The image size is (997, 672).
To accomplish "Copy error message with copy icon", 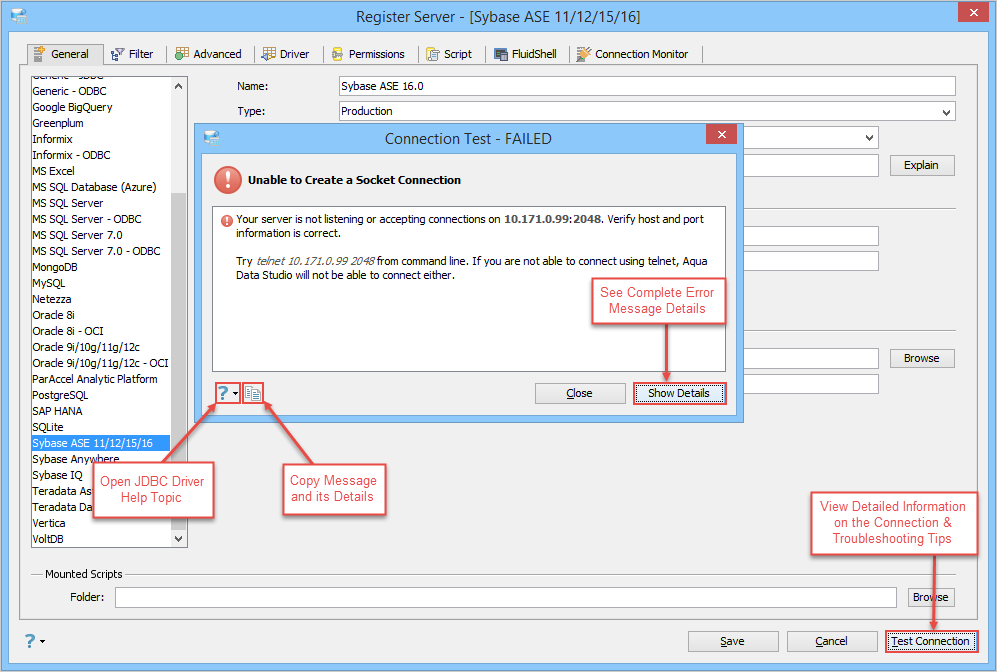I will (x=253, y=394).
